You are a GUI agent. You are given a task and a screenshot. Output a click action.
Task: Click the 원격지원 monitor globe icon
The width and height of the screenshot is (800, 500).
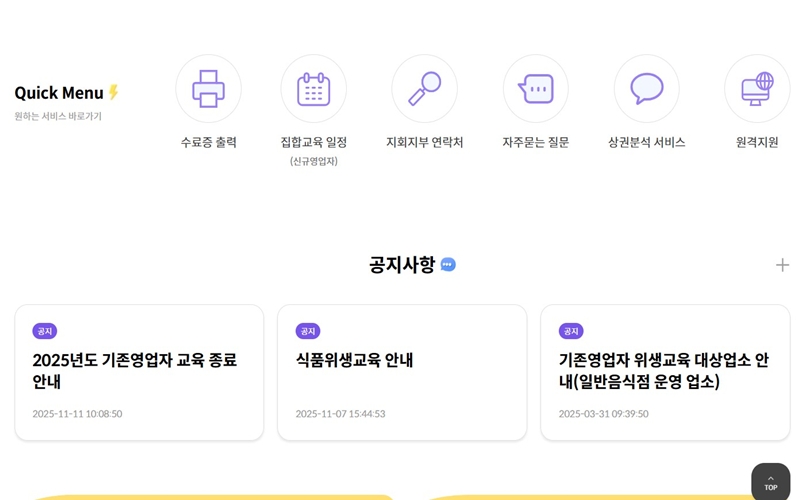757,89
